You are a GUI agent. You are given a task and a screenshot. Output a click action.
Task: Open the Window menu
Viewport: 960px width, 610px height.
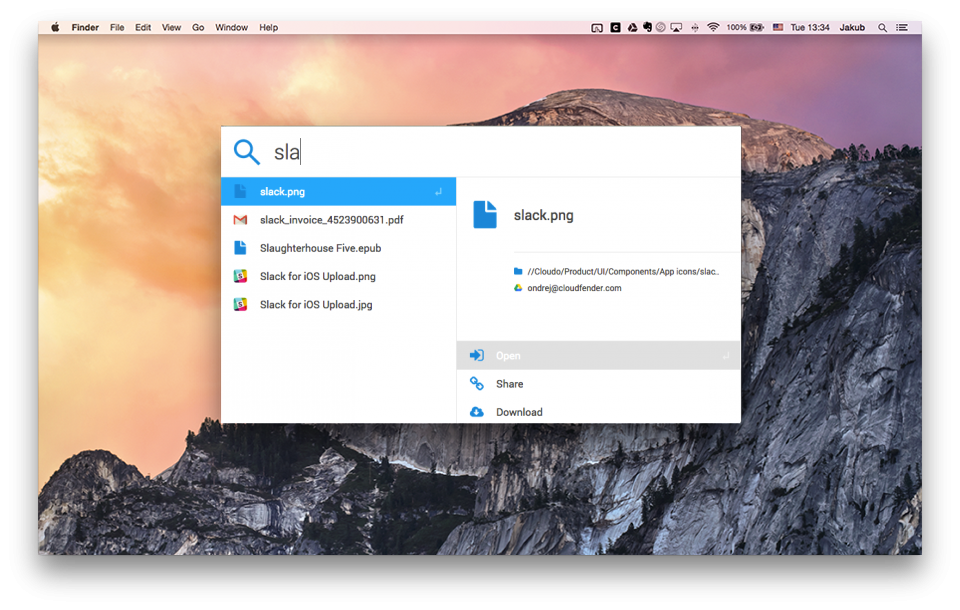tap(231, 28)
